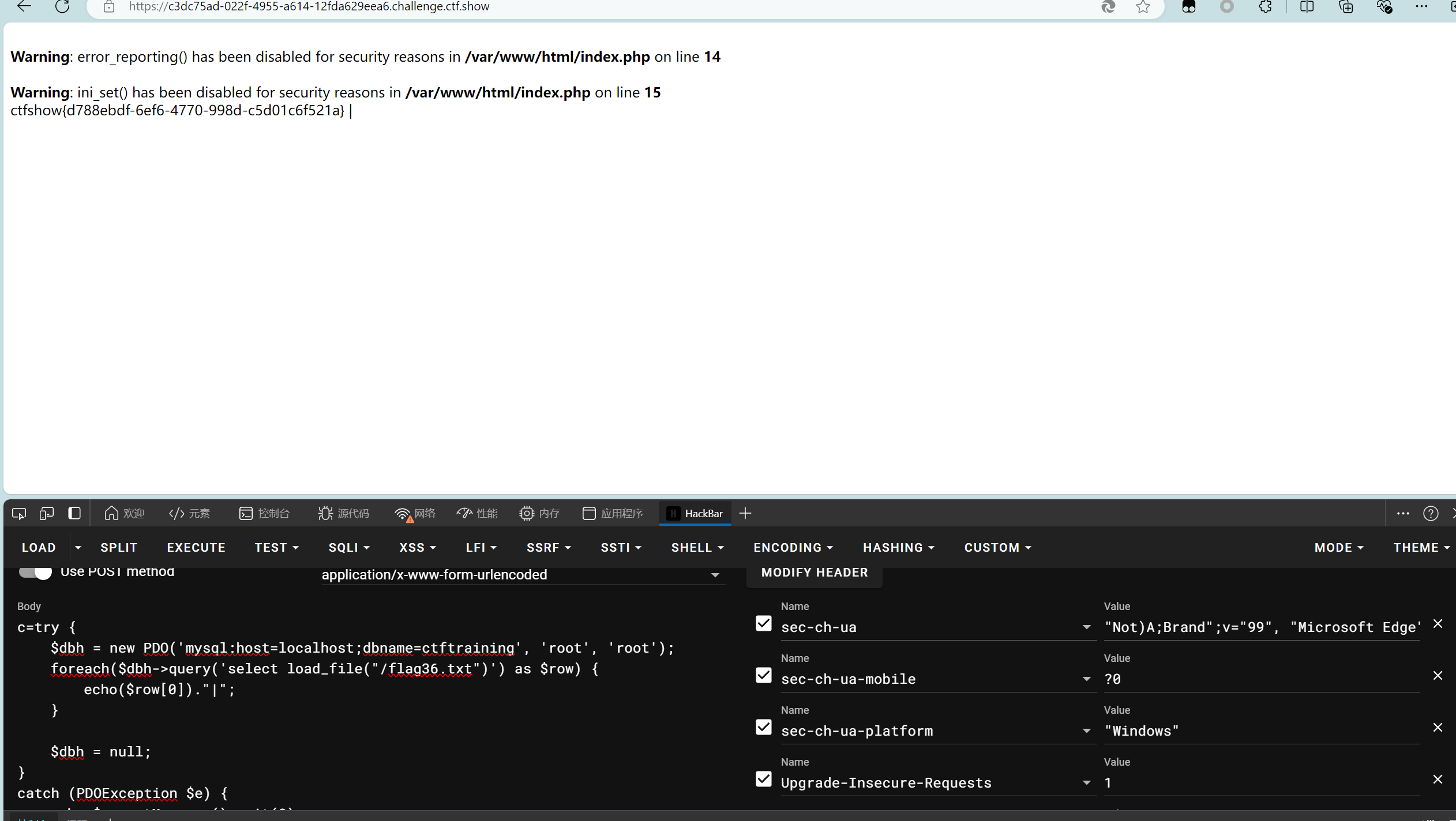
Task: Remove the sec-ch-ua header row
Action: click(1438, 624)
